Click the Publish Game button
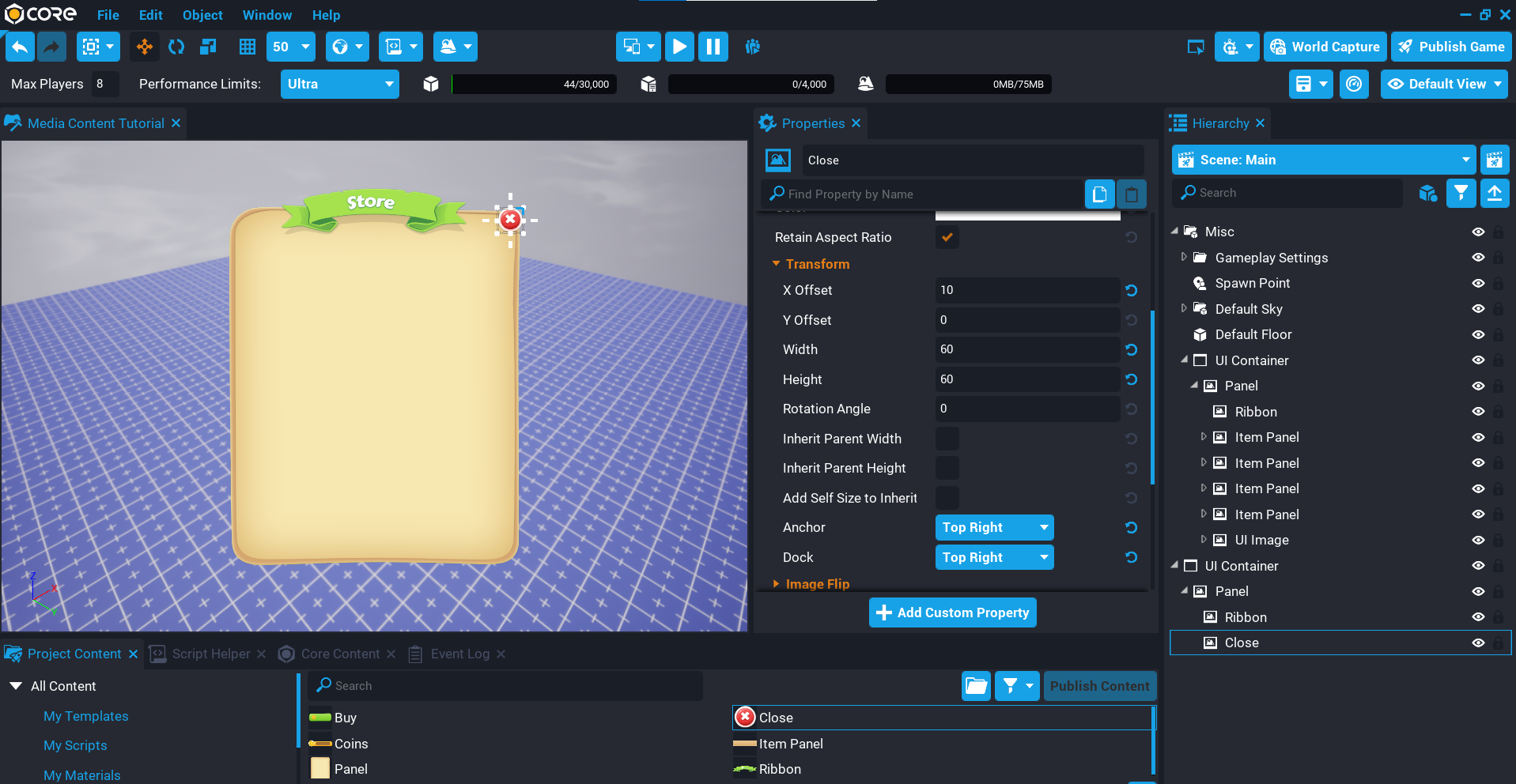 tap(1451, 47)
